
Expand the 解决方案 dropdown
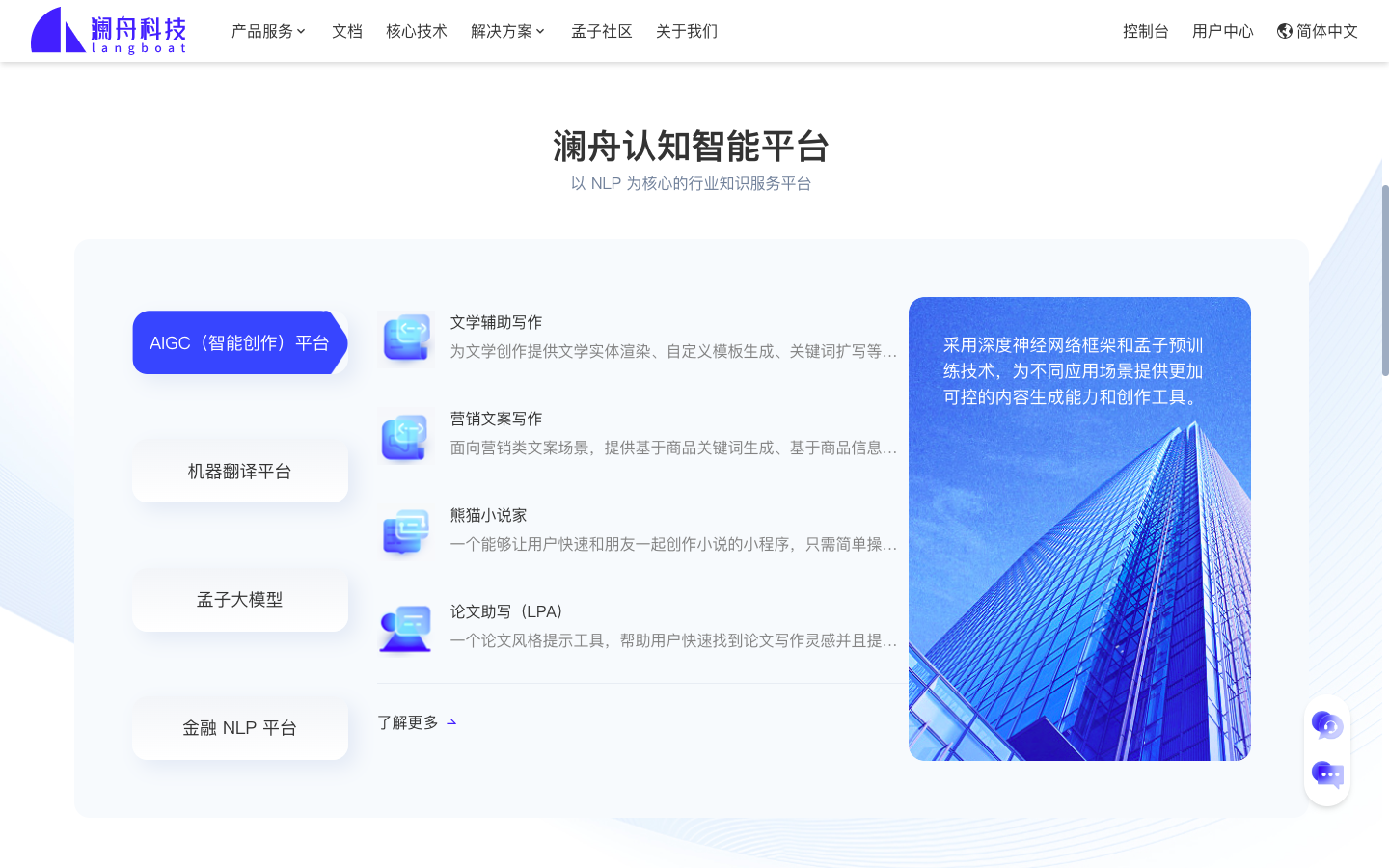tap(507, 31)
